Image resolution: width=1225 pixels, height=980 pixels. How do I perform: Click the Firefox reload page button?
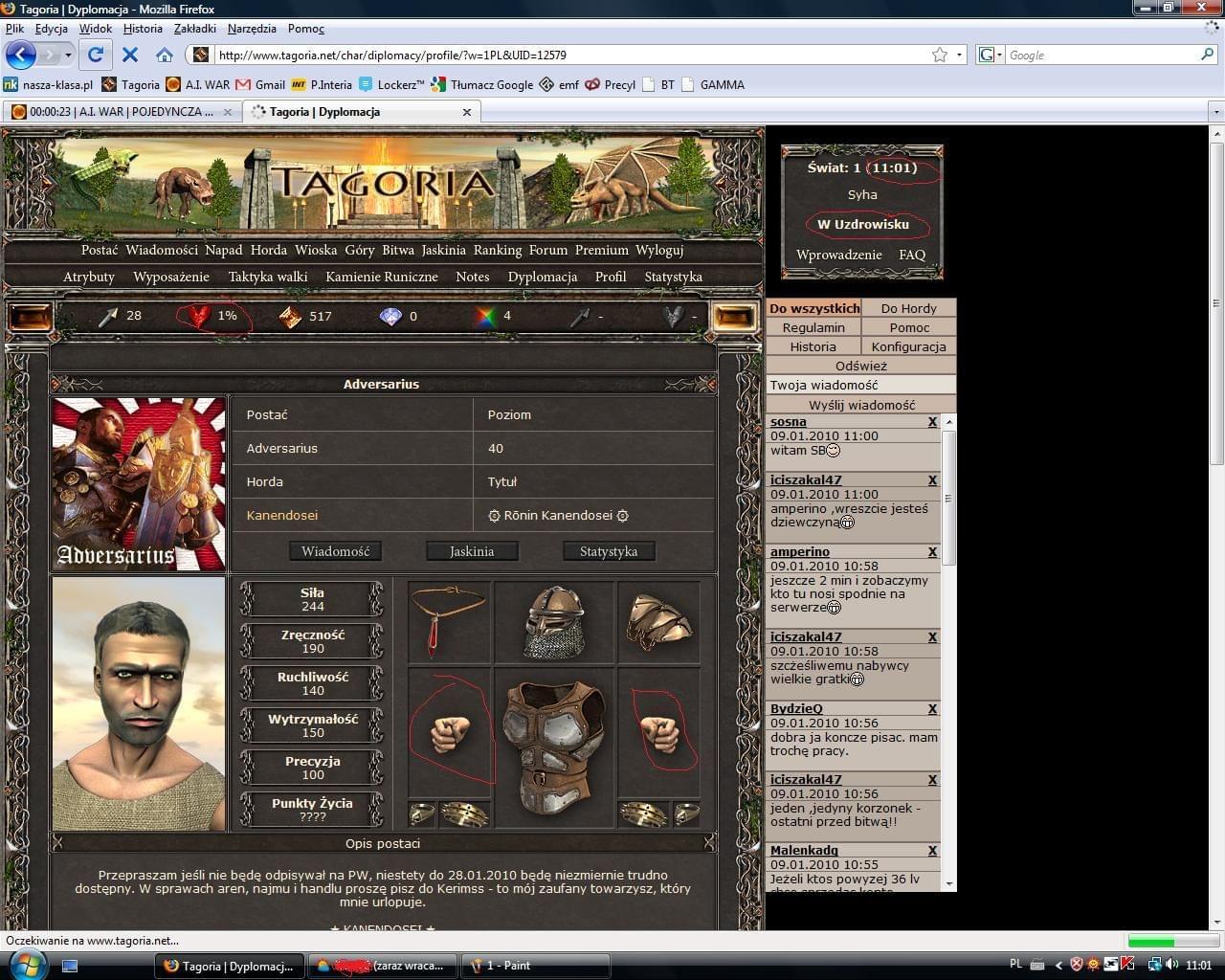95,55
